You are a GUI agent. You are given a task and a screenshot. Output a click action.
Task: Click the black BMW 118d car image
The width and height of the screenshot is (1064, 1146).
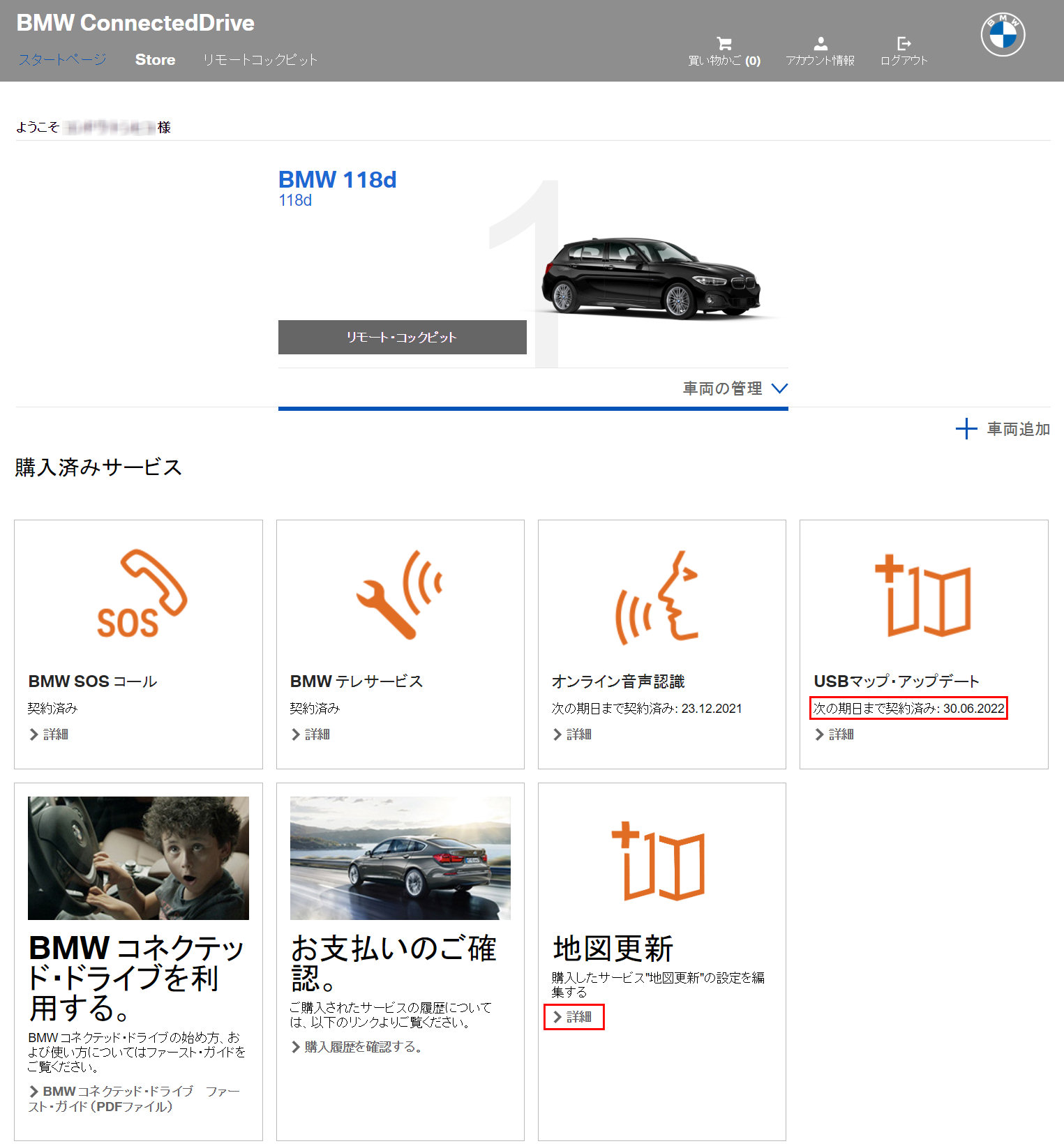pos(651,278)
